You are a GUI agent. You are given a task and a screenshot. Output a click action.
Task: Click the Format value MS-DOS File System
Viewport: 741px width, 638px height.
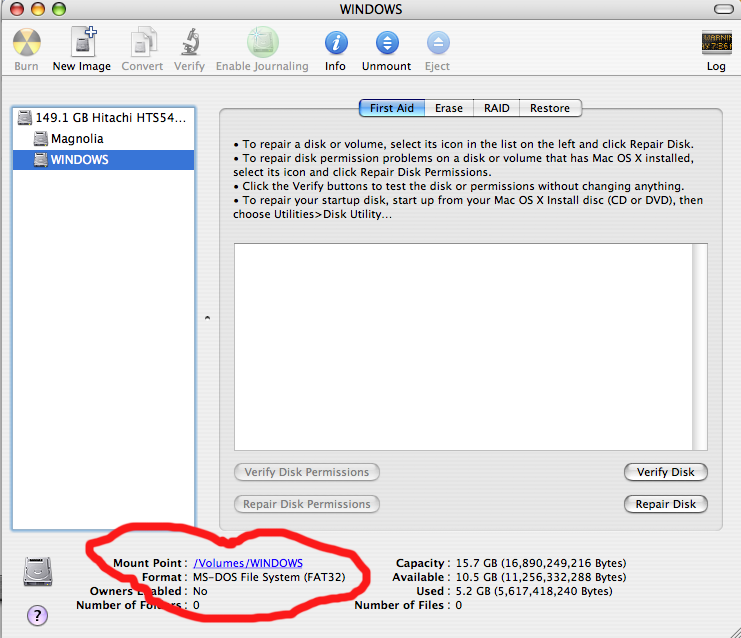tap(269, 578)
